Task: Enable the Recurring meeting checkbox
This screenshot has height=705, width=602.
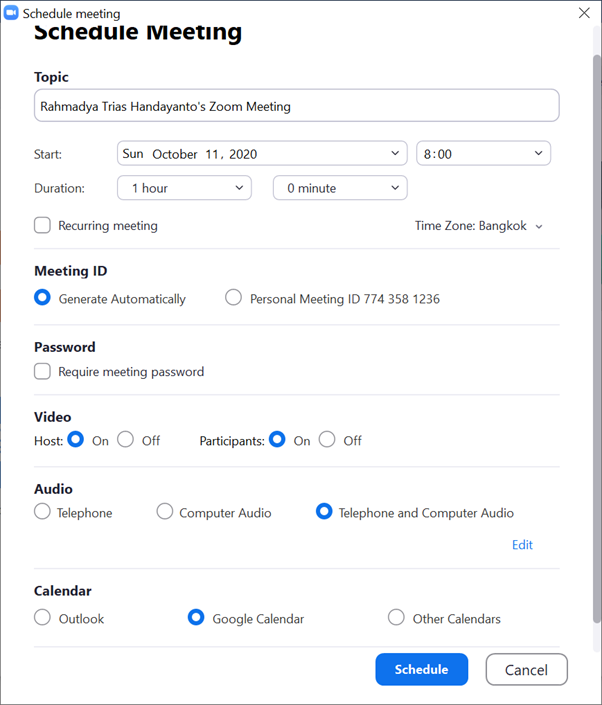Action: (43, 226)
